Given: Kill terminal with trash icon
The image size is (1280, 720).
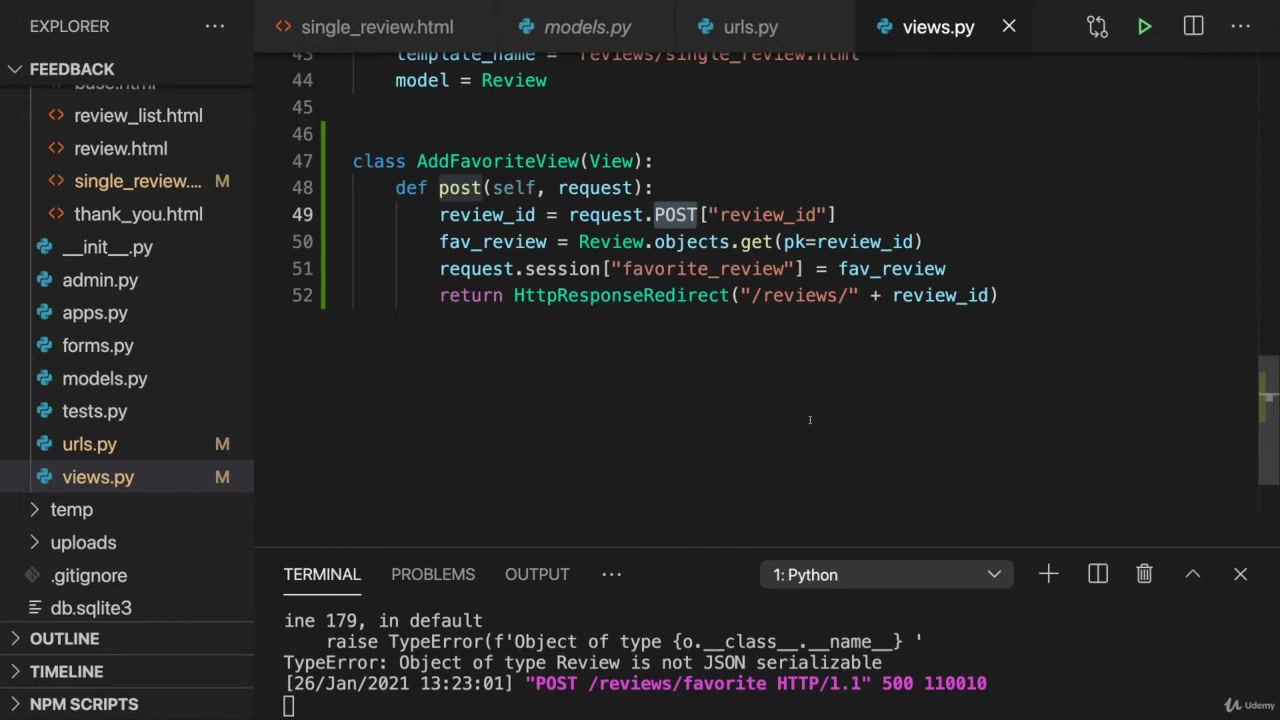Looking at the screenshot, I should point(1144,574).
